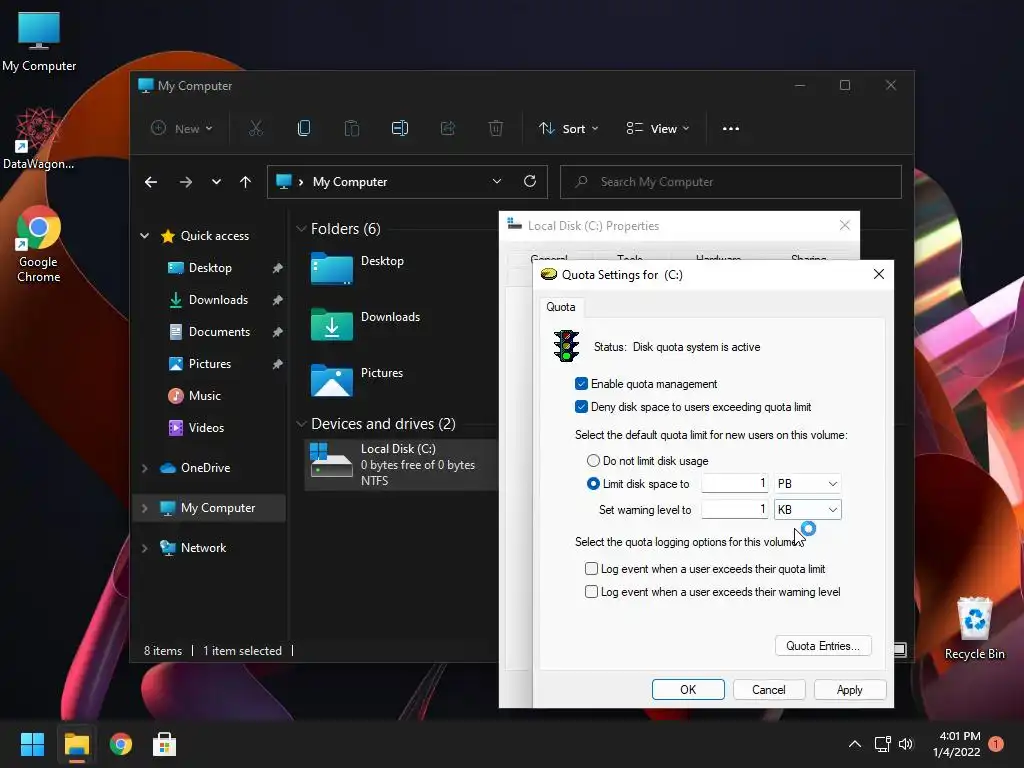Open the Pictures folder icon in Folders
This screenshot has height=768, width=1024.
click(x=332, y=381)
